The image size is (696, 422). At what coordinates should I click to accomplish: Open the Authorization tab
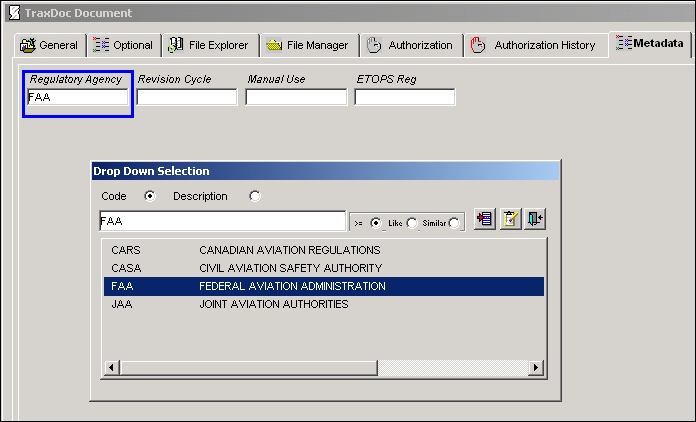(411, 45)
